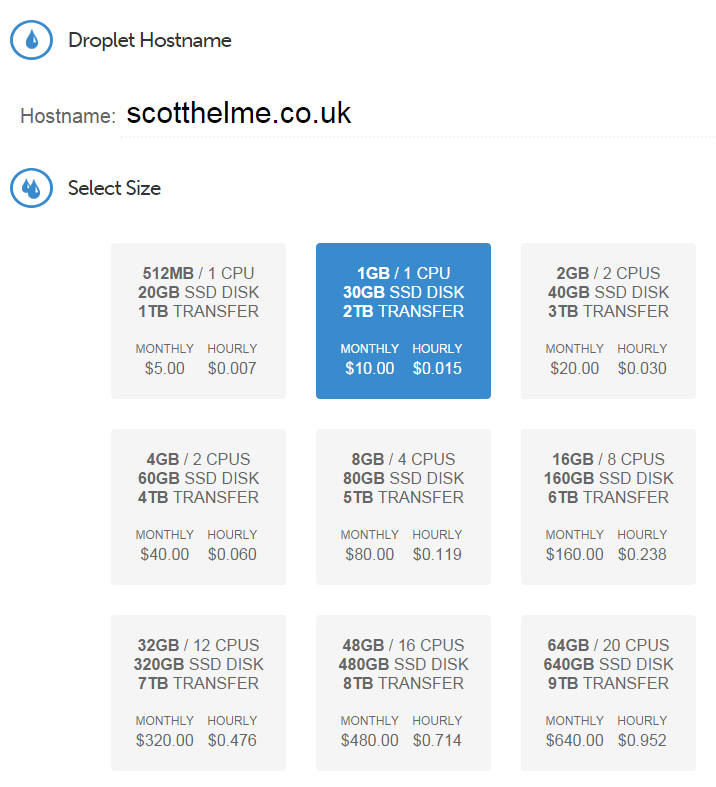Select the 1GB / 1 CPU plan

pyautogui.click(x=403, y=320)
